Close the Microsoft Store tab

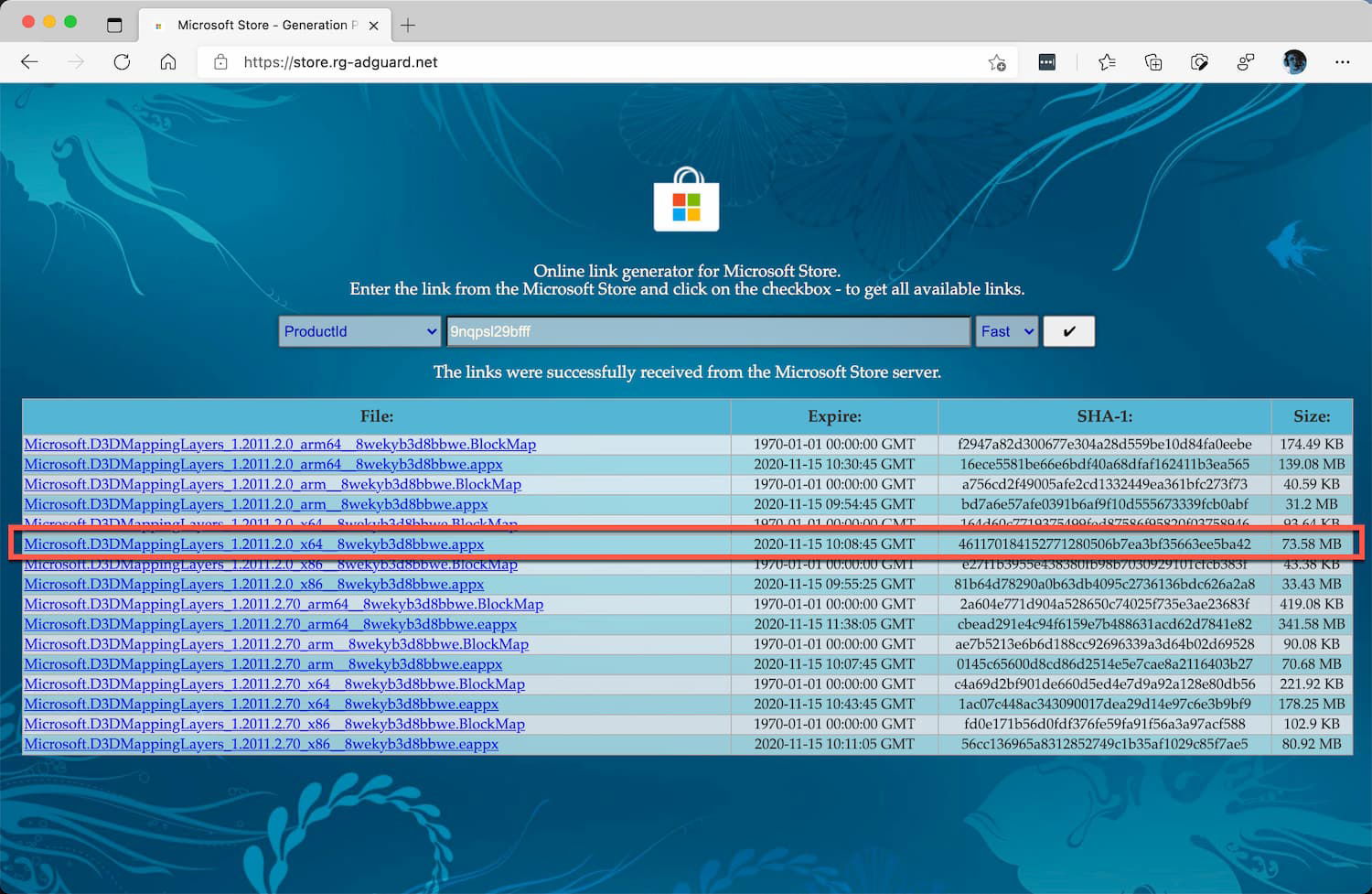point(373,26)
